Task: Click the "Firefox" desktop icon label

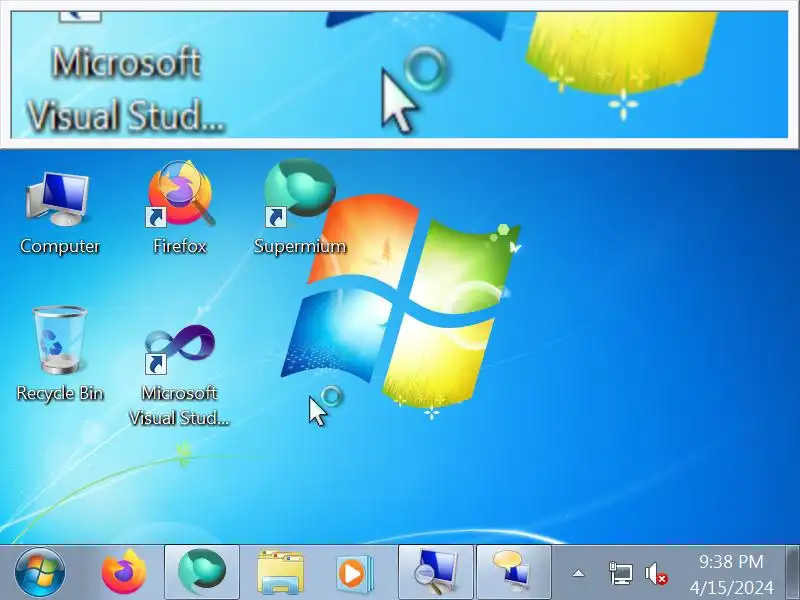Action: pyautogui.click(x=180, y=246)
